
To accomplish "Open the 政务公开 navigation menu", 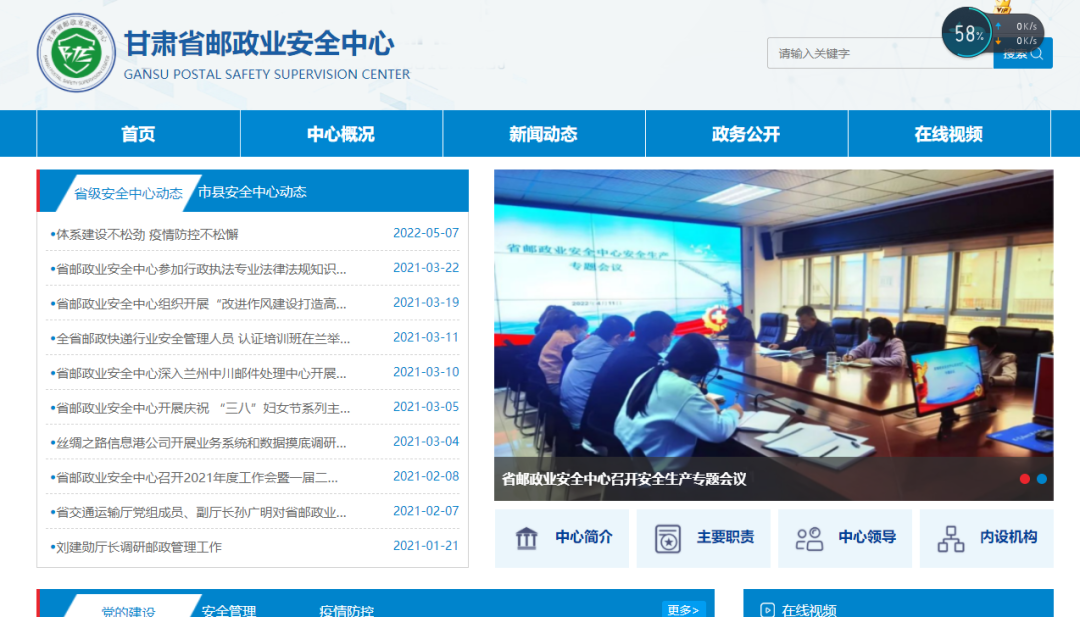I will pos(746,134).
